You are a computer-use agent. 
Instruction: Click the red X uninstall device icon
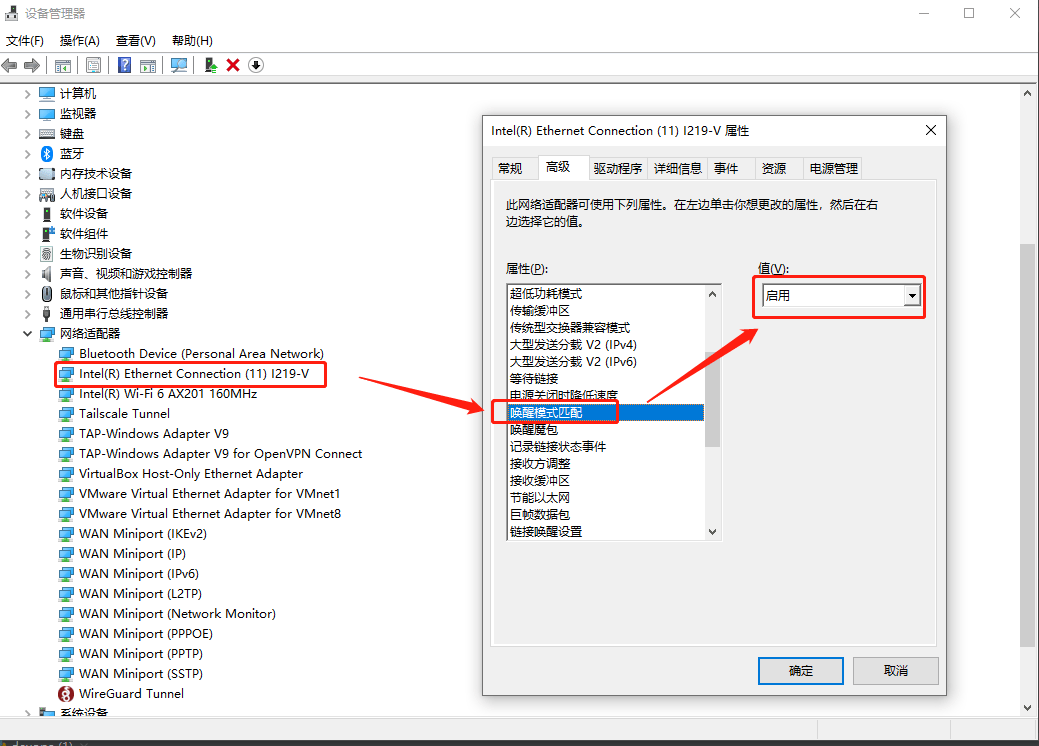[x=233, y=65]
